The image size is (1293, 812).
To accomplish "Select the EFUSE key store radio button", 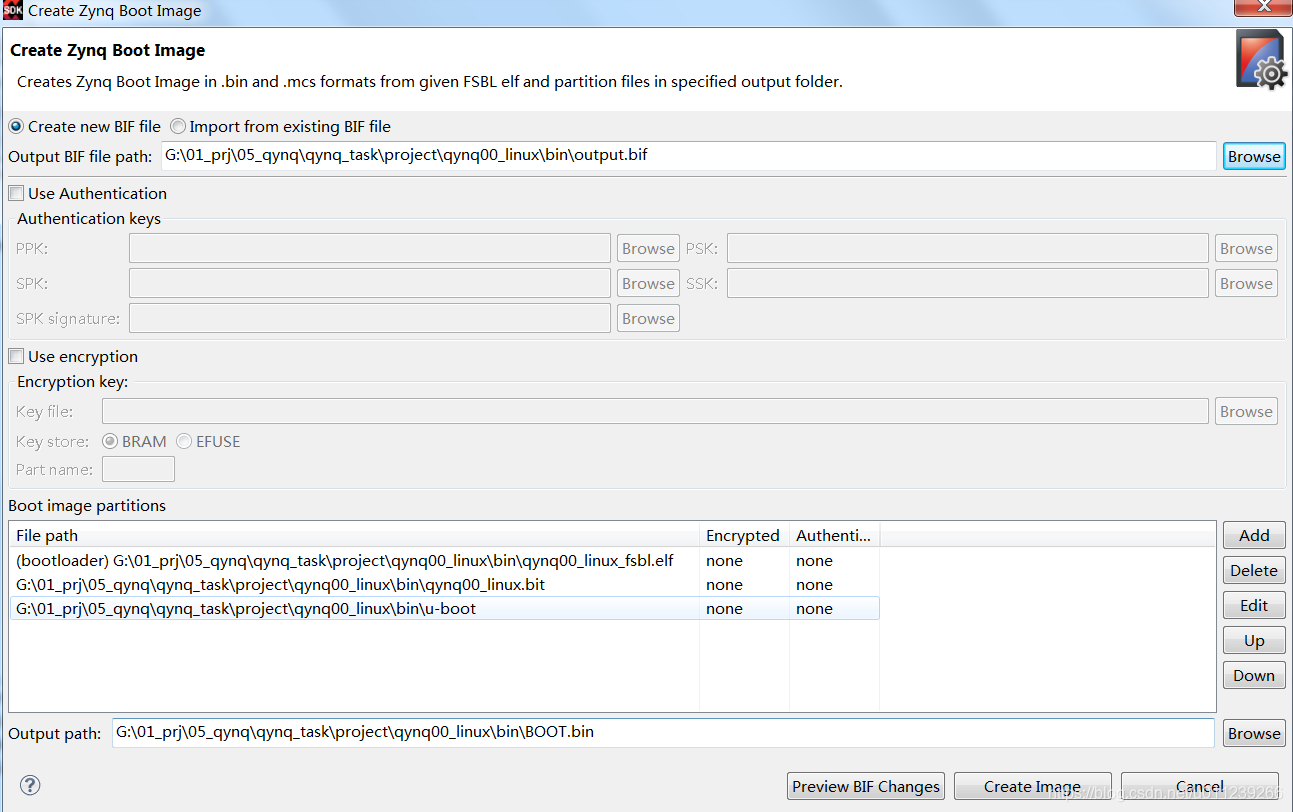I will click(x=208, y=441).
